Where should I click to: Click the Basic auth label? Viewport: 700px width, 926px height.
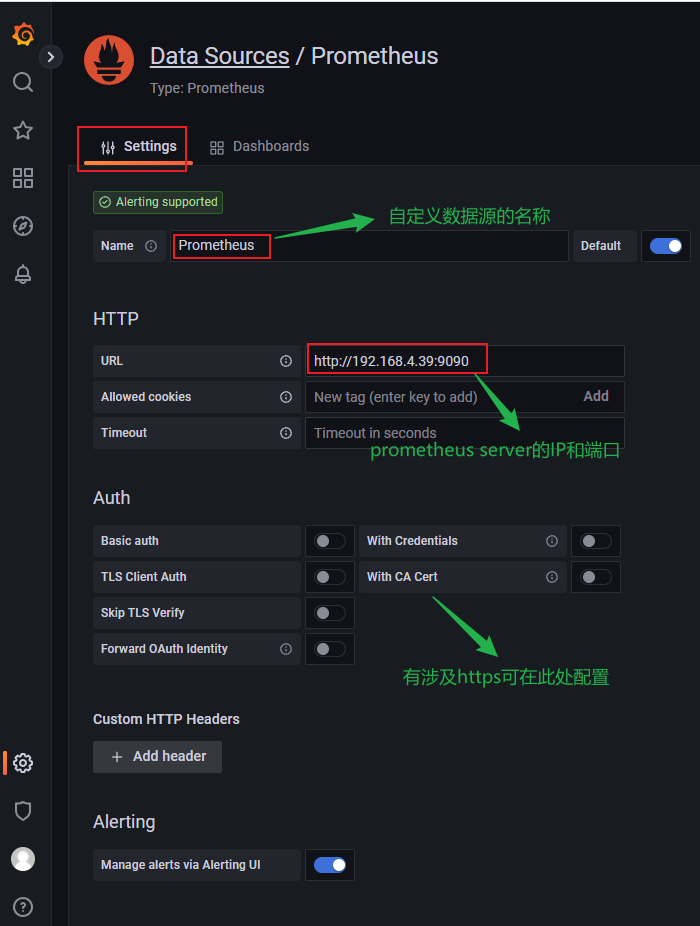(130, 541)
